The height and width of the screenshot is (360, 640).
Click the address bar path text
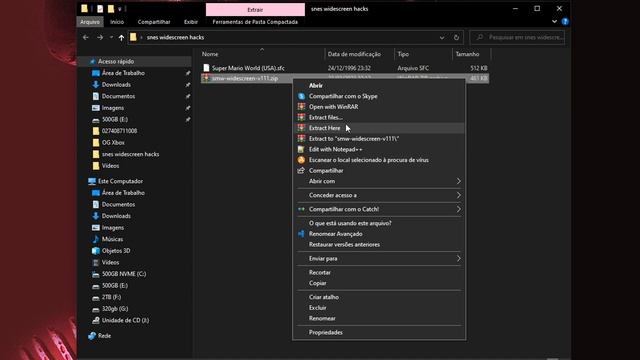(x=176, y=38)
